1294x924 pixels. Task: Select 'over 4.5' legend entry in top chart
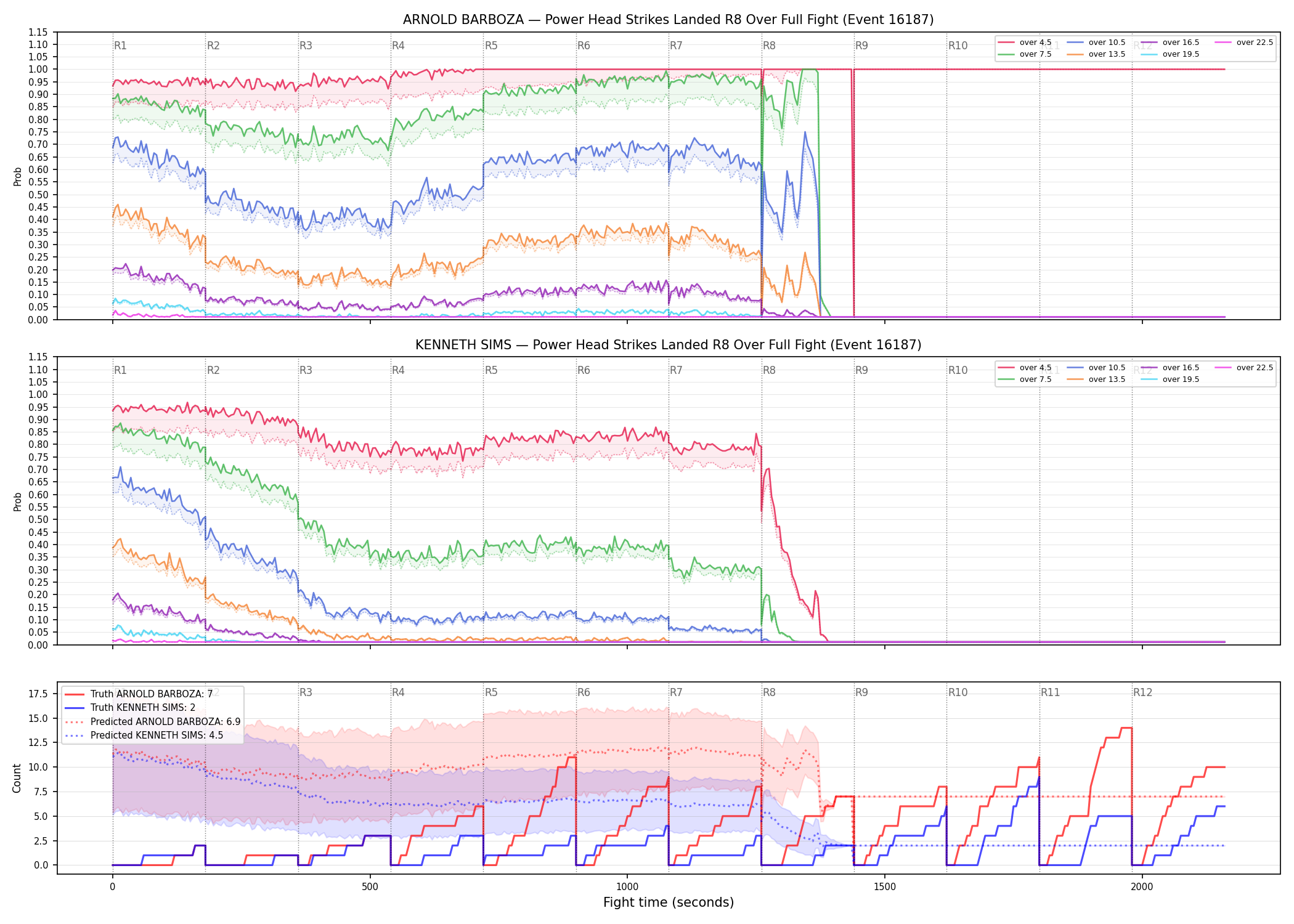[x=1025, y=43]
